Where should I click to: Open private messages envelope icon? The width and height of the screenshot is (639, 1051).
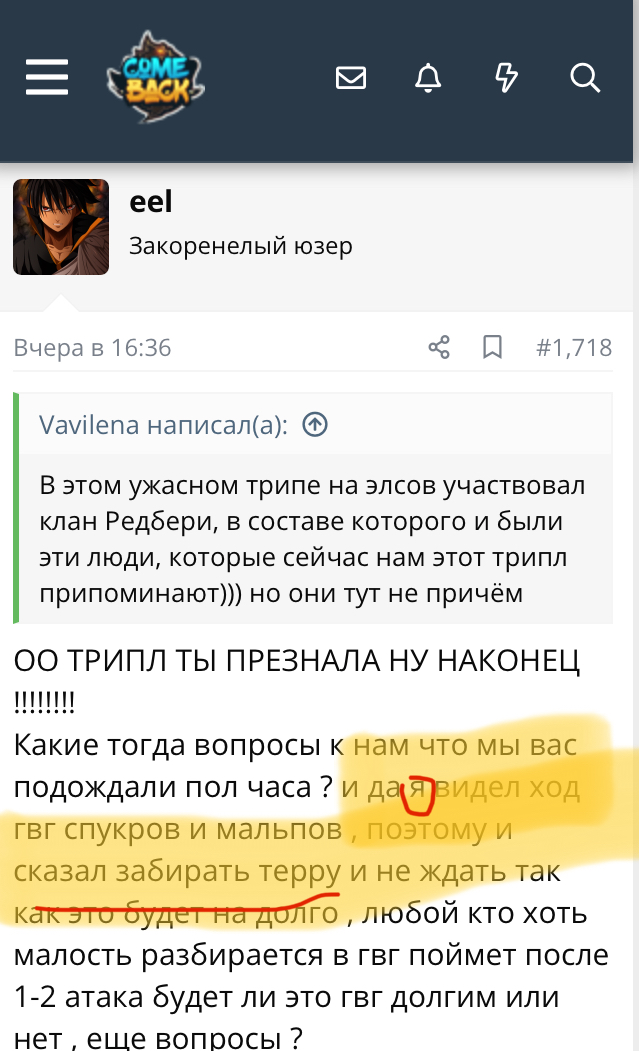351,78
